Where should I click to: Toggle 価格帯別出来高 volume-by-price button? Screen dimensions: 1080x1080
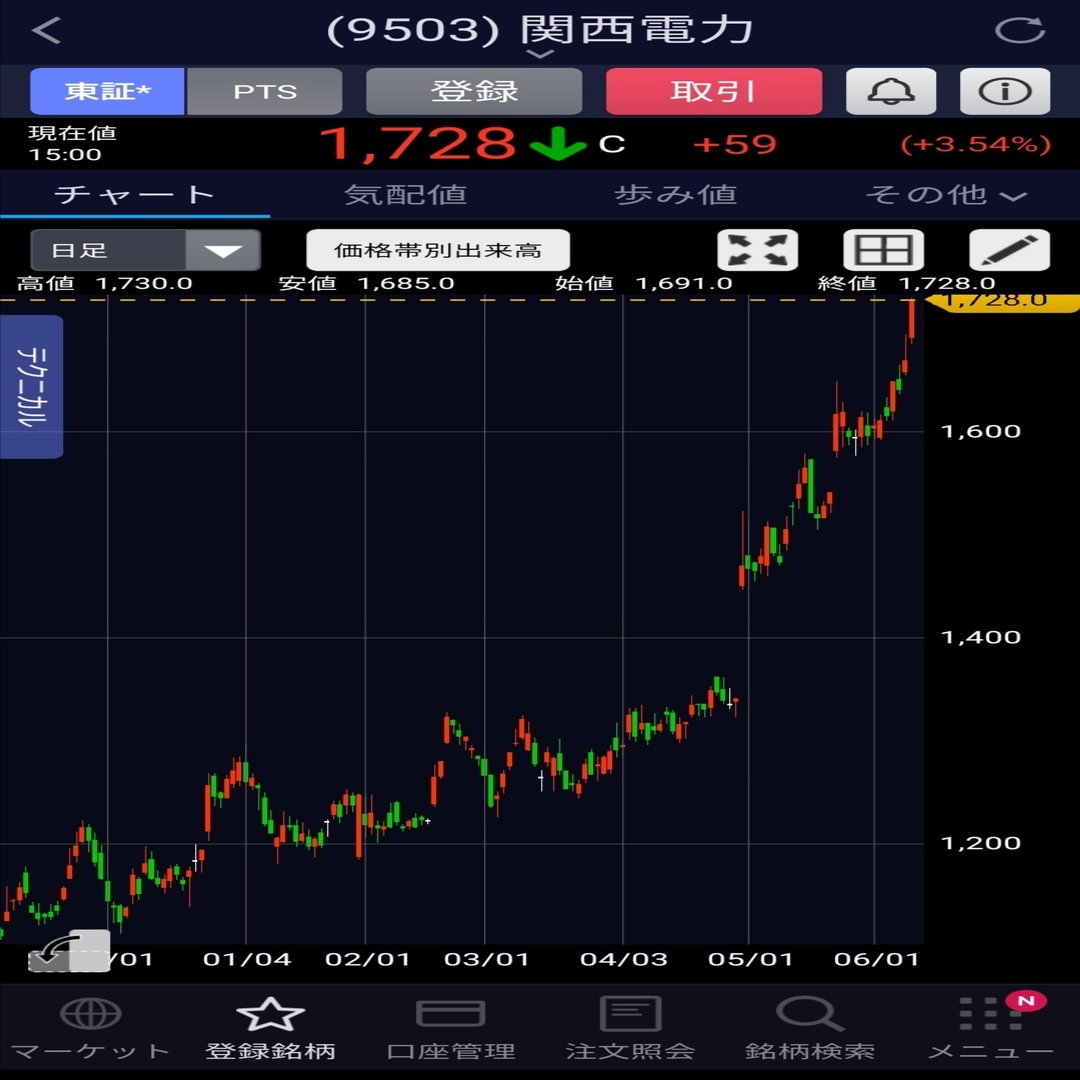pyautogui.click(x=438, y=249)
